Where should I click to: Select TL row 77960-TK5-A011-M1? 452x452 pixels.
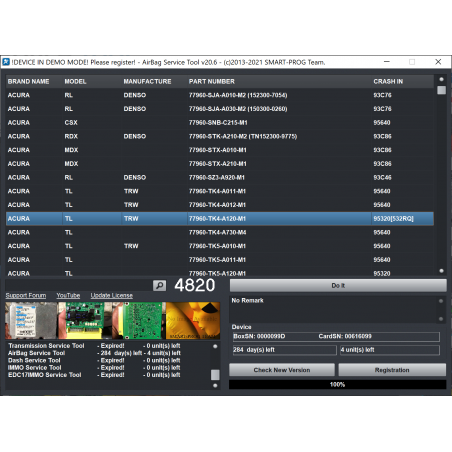[x=220, y=260]
